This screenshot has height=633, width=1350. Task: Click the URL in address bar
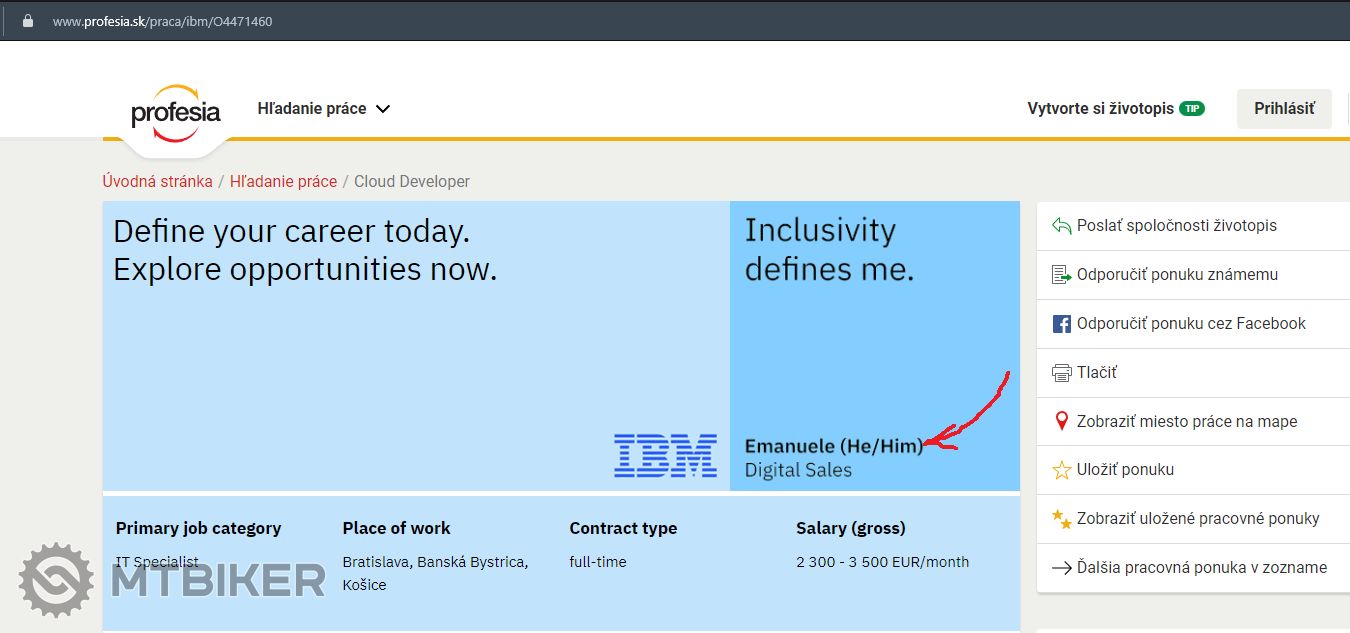tap(162, 21)
